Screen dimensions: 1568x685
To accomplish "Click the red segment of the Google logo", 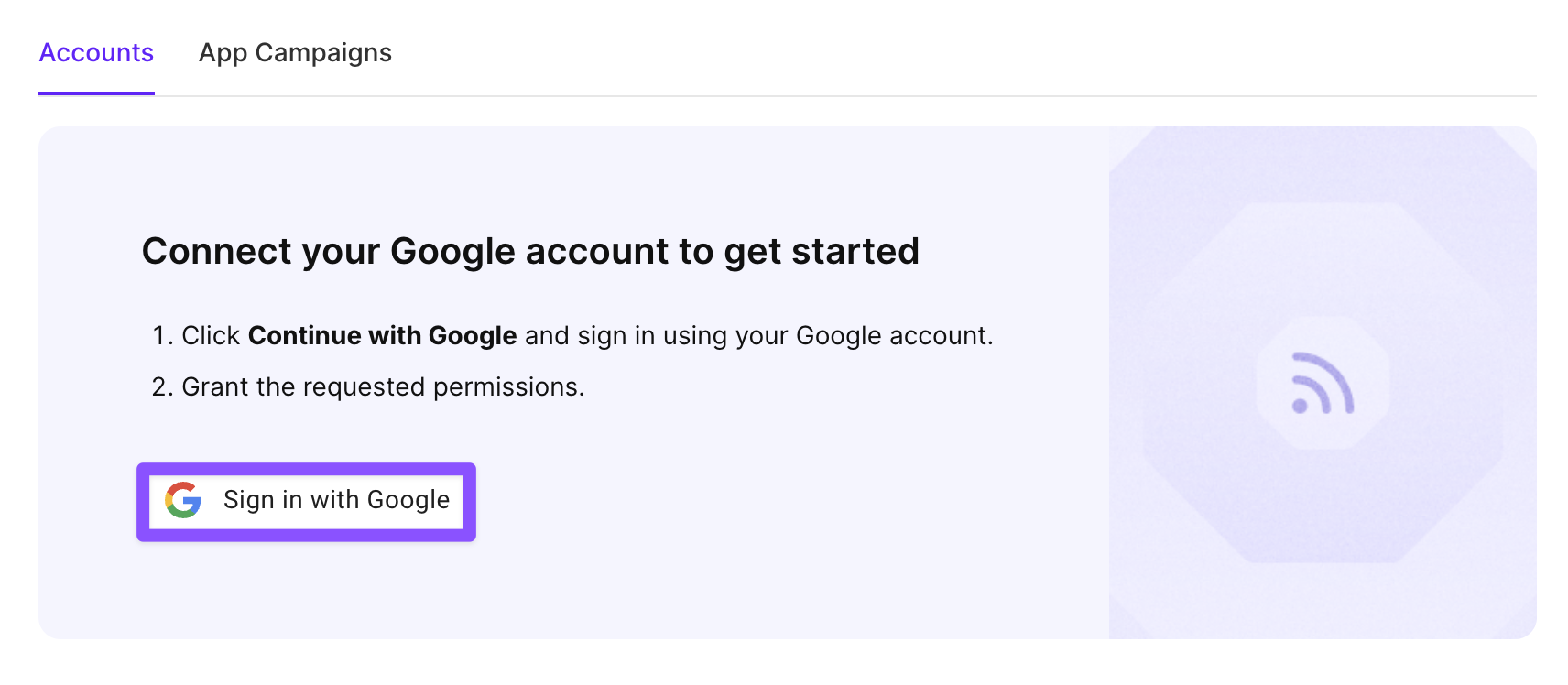I will 183,486.
